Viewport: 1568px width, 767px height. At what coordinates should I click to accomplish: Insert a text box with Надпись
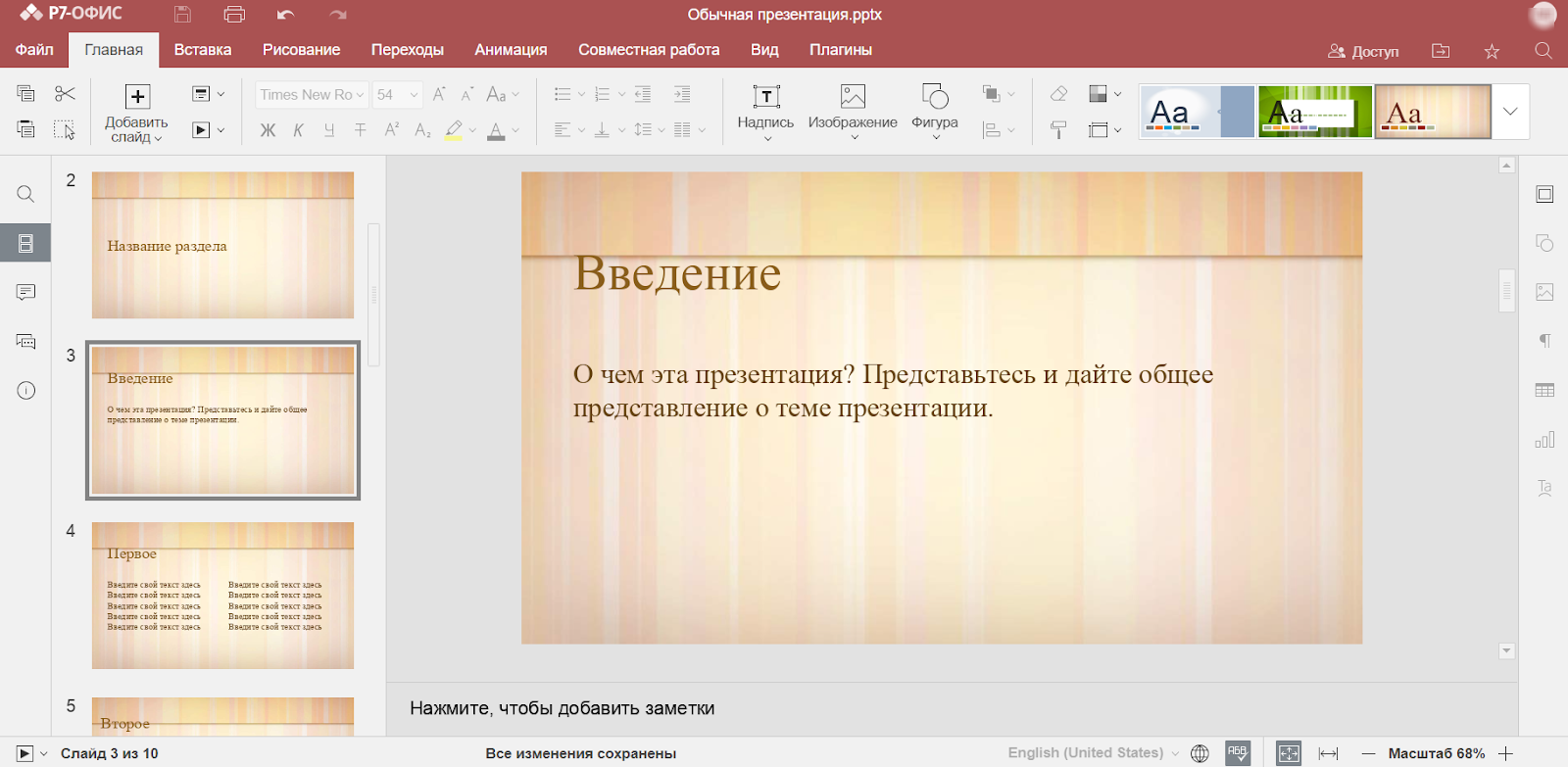[x=765, y=111]
